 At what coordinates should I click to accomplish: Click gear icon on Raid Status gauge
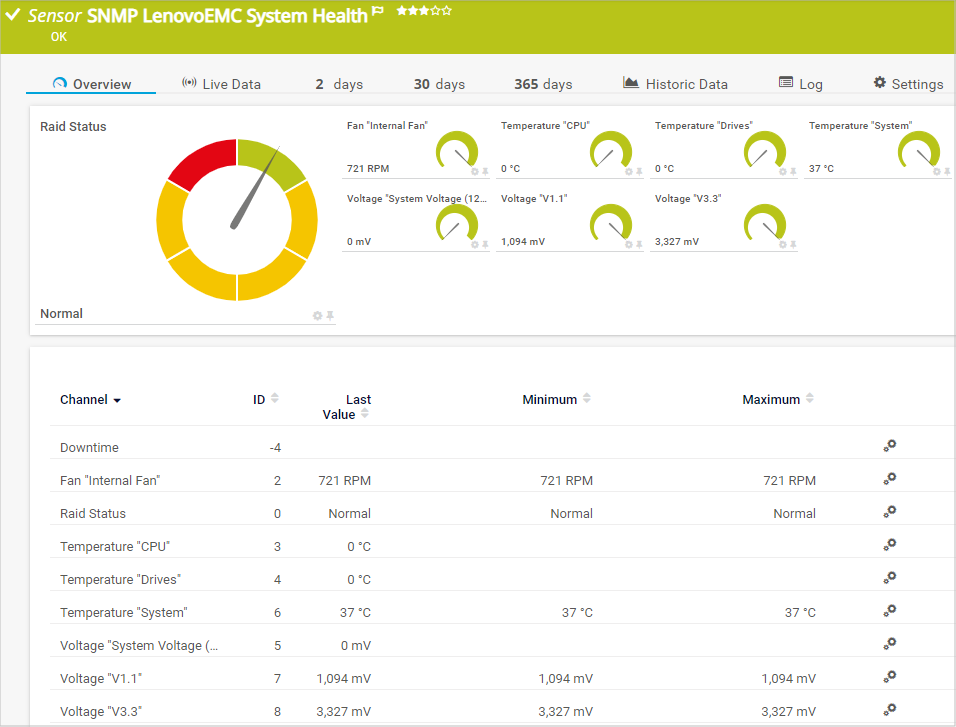[318, 316]
